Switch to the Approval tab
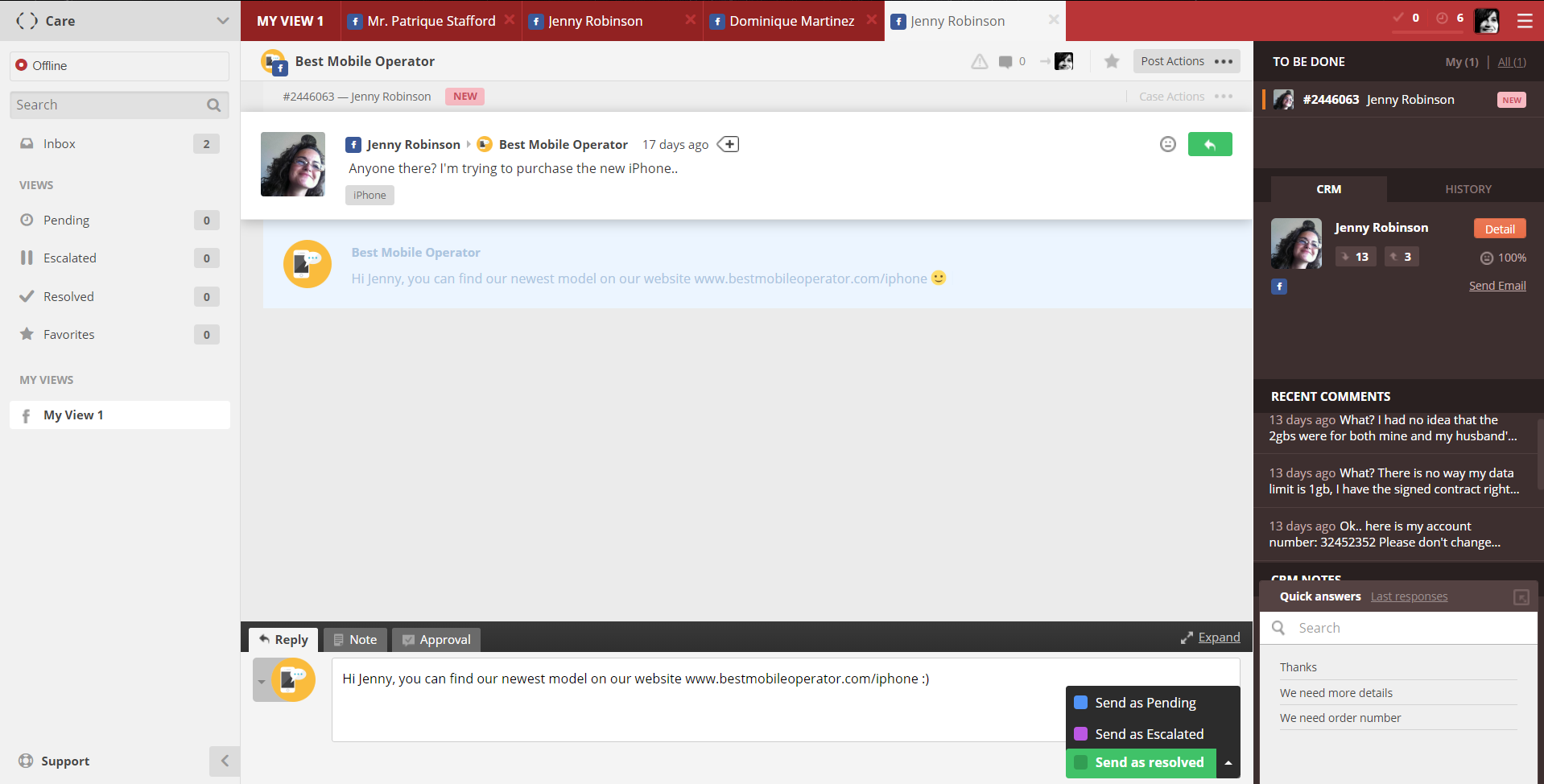The width and height of the screenshot is (1544, 784). pos(436,640)
